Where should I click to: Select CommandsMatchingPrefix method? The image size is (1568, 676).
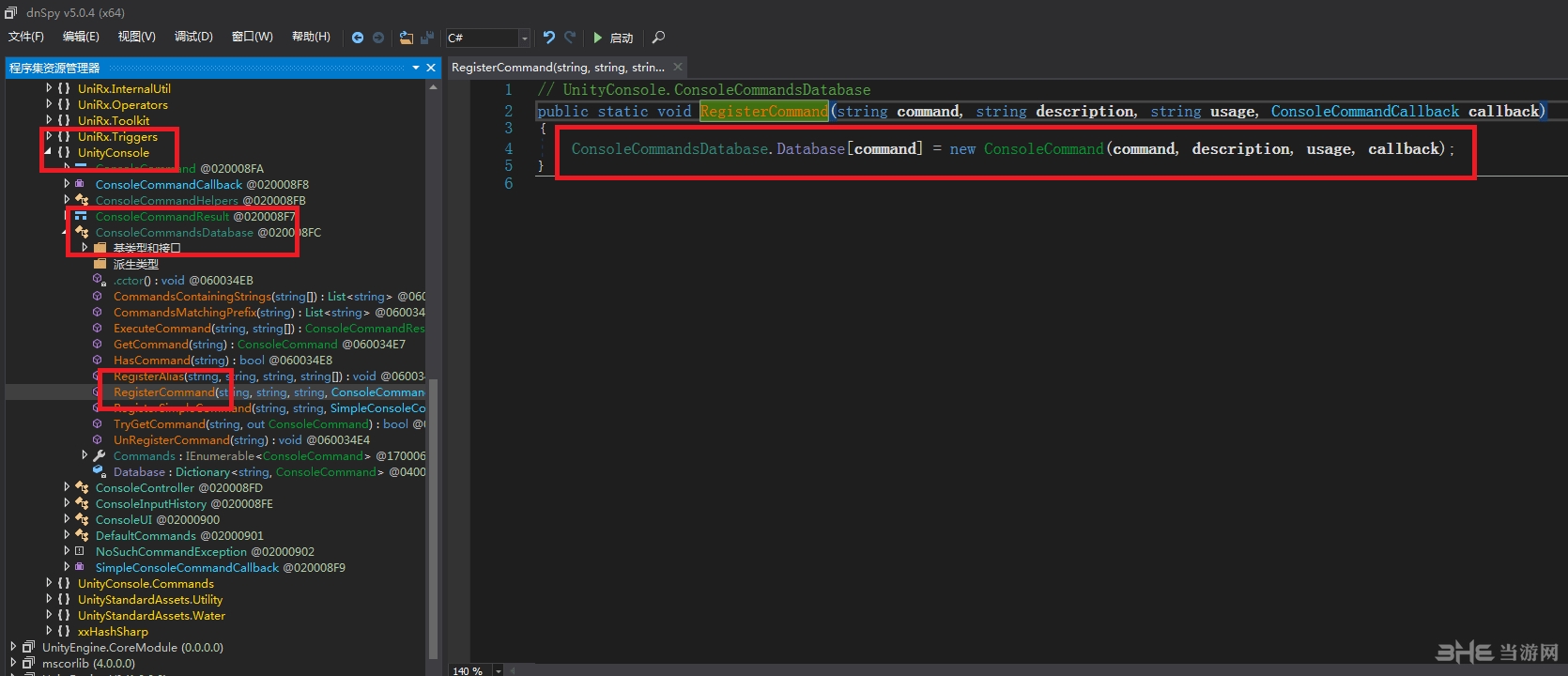[269, 312]
